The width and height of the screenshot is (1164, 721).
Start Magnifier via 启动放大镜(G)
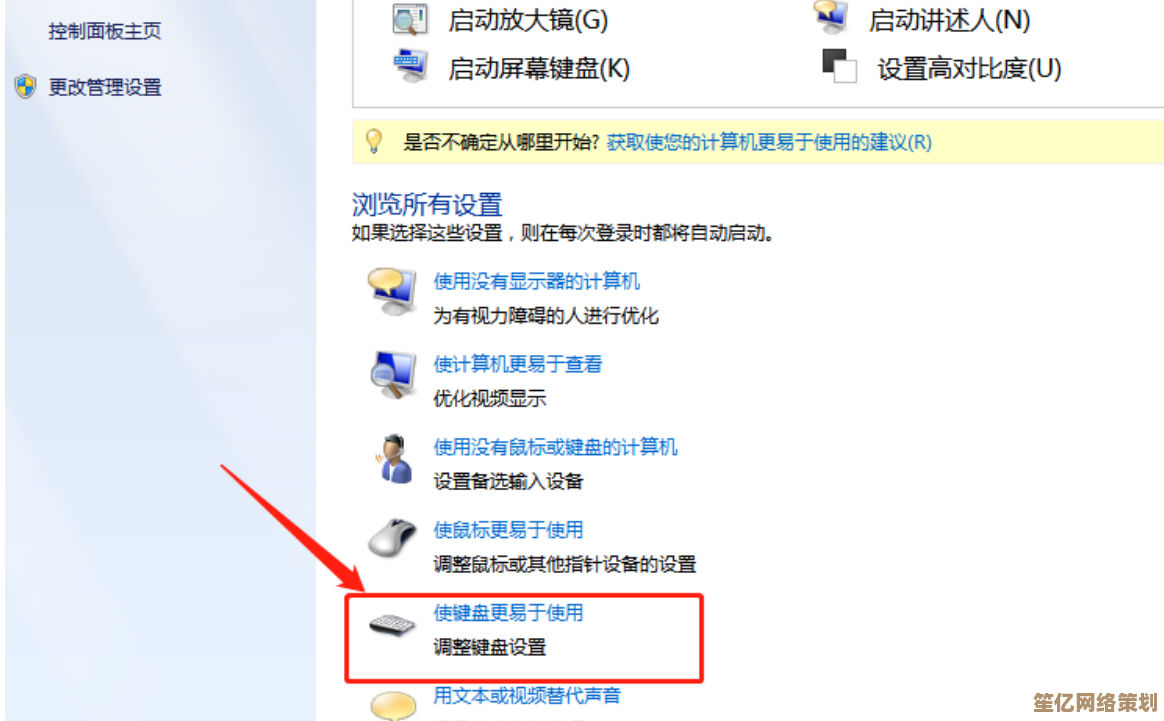point(528,20)
